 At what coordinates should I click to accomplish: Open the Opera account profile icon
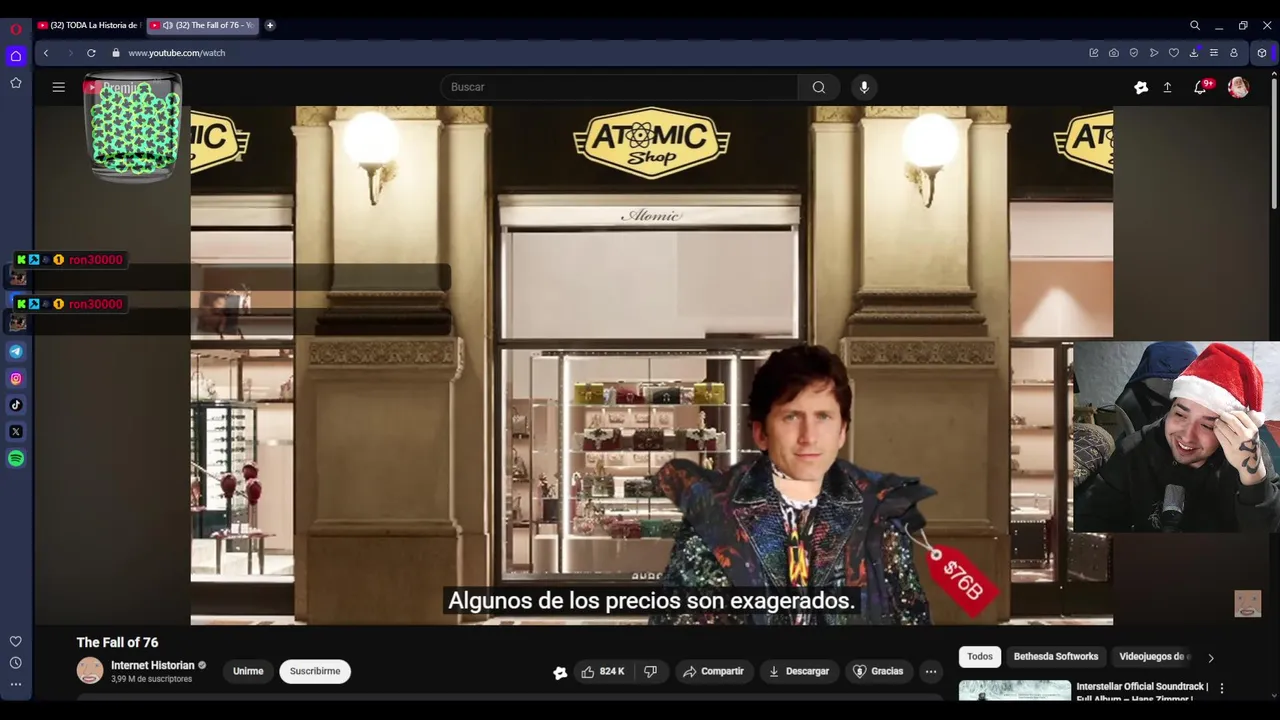[x=1233, y=53]
